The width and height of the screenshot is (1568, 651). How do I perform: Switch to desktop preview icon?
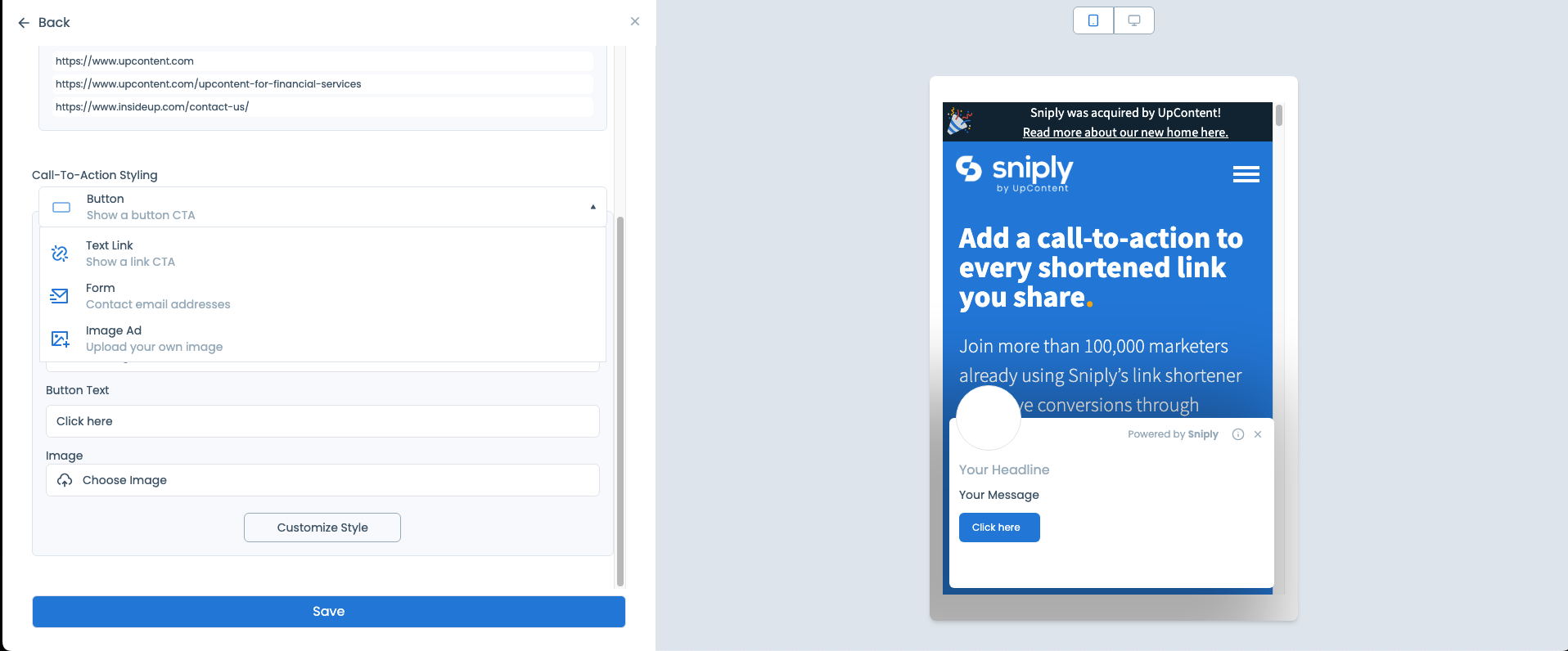(1134, 20)
